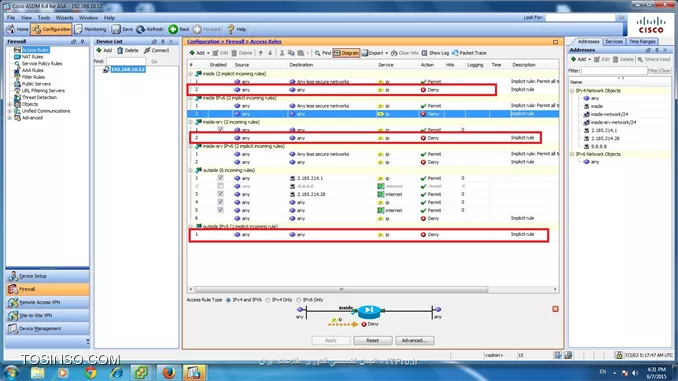Collapse the inside-srv incoming rules group

pos(191,122)
